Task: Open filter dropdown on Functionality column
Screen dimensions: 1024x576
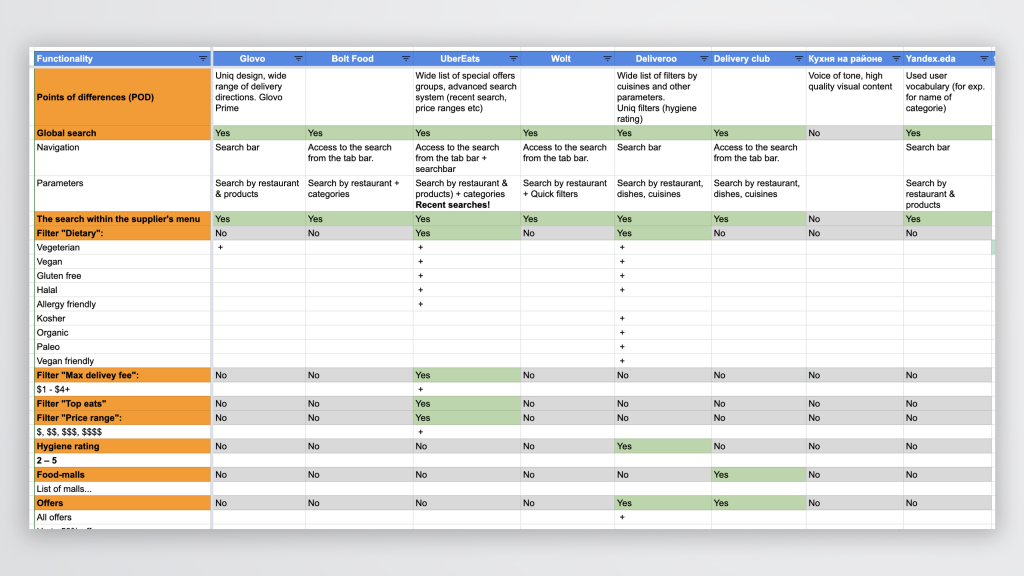Action: [203, 59]
